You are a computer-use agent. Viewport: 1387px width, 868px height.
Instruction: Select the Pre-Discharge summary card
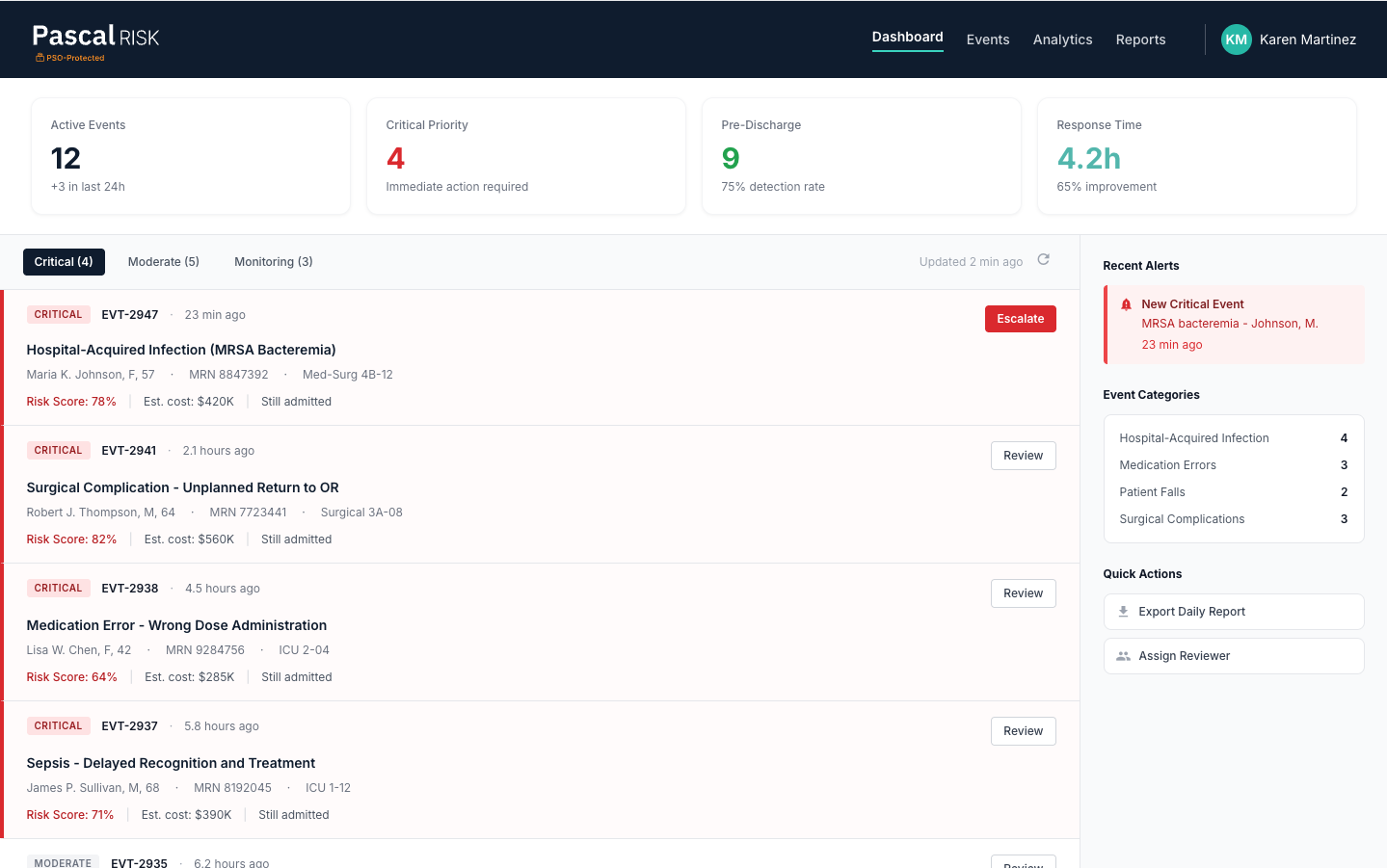862,156
